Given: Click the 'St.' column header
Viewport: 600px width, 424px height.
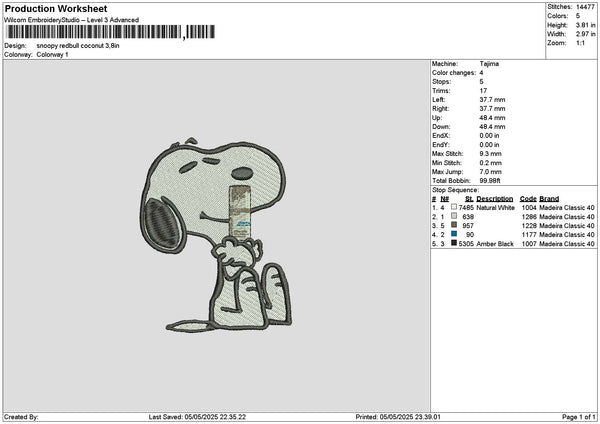Looking at the screenshot, I should (469, 199).
